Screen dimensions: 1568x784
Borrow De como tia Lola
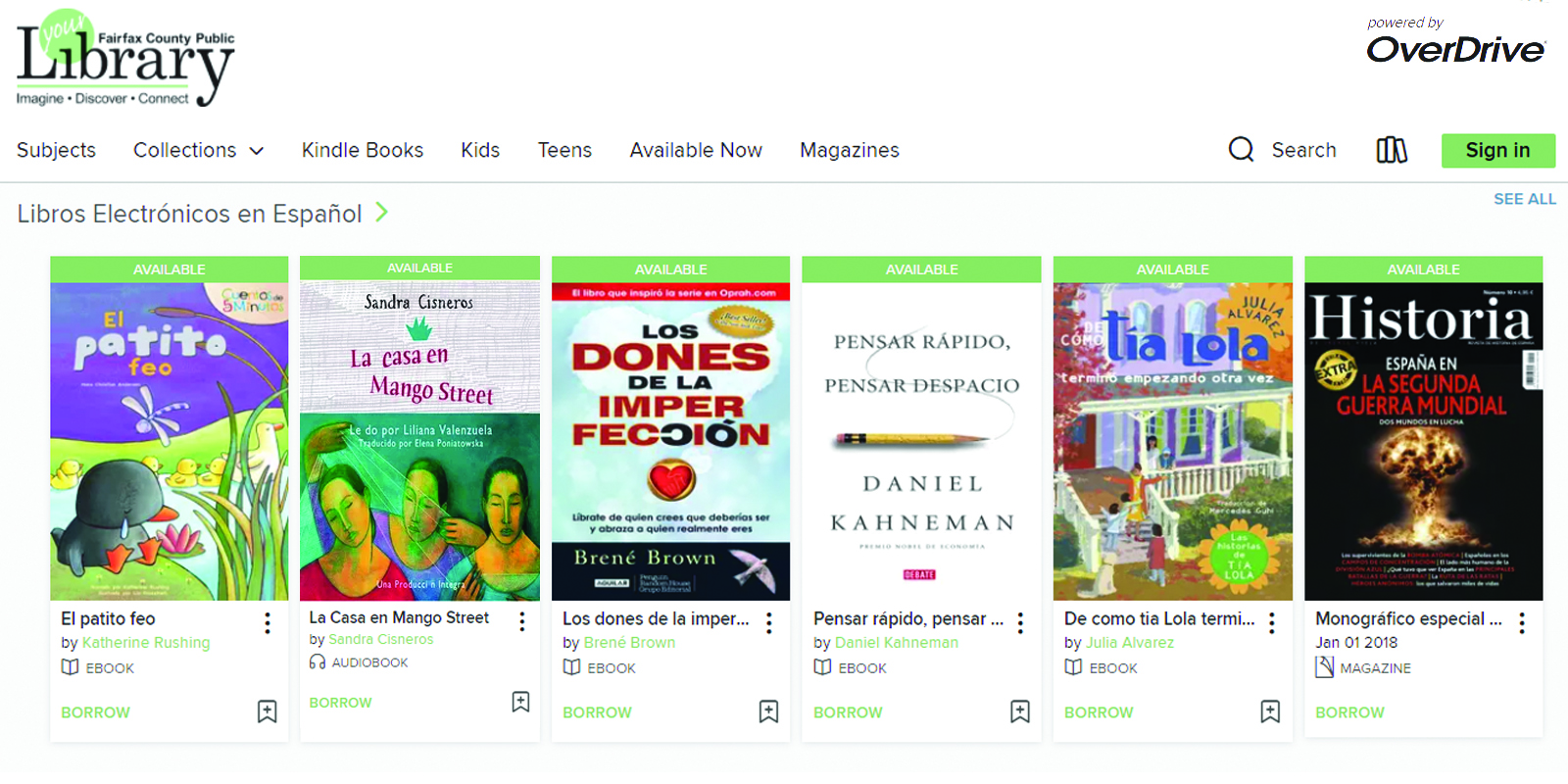tap(1099, 712)
